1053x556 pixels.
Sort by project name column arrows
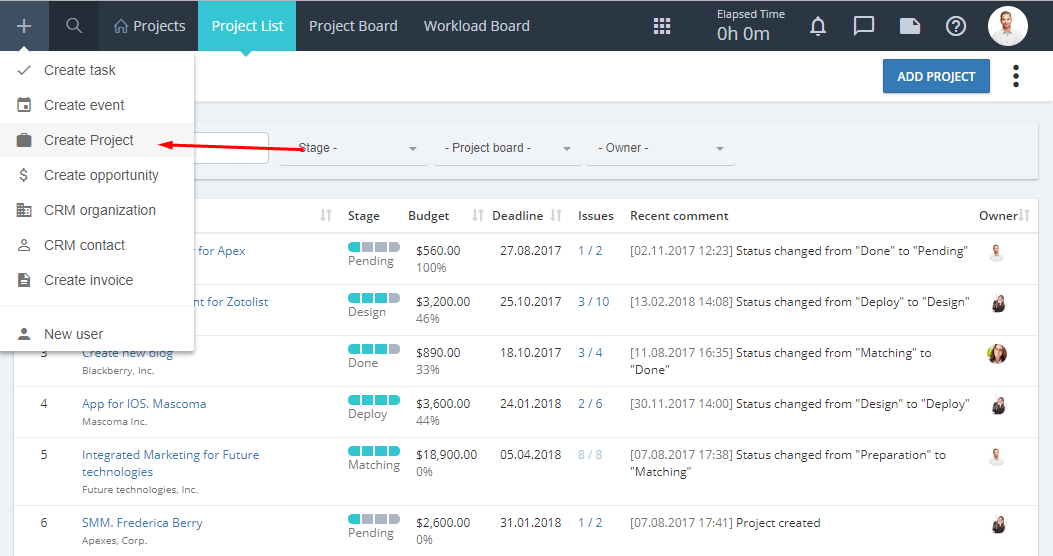[326, 215]
